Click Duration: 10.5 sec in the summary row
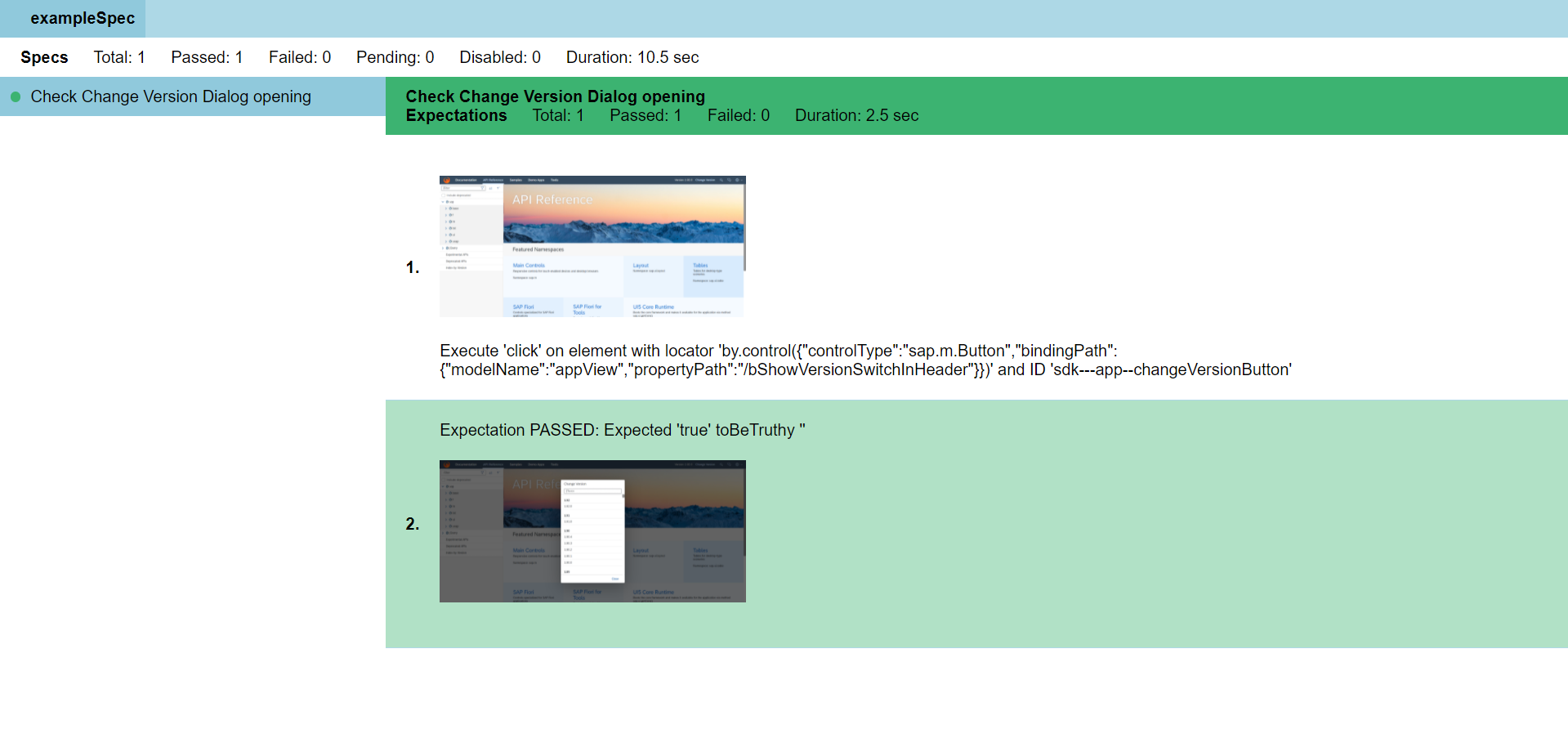 point(632,57)
